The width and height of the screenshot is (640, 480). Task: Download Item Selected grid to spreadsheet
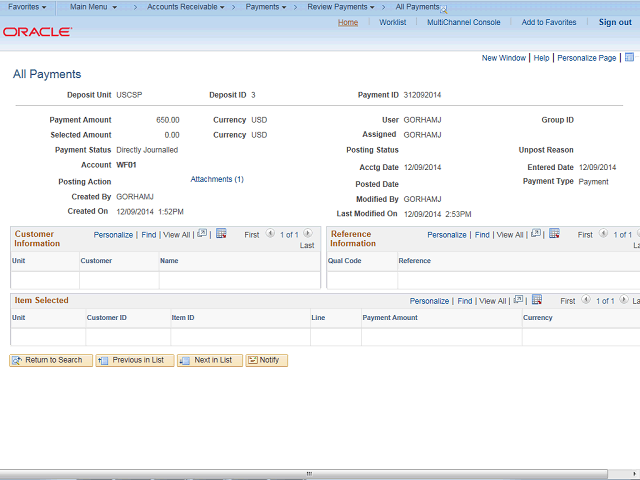pos(537,300)
